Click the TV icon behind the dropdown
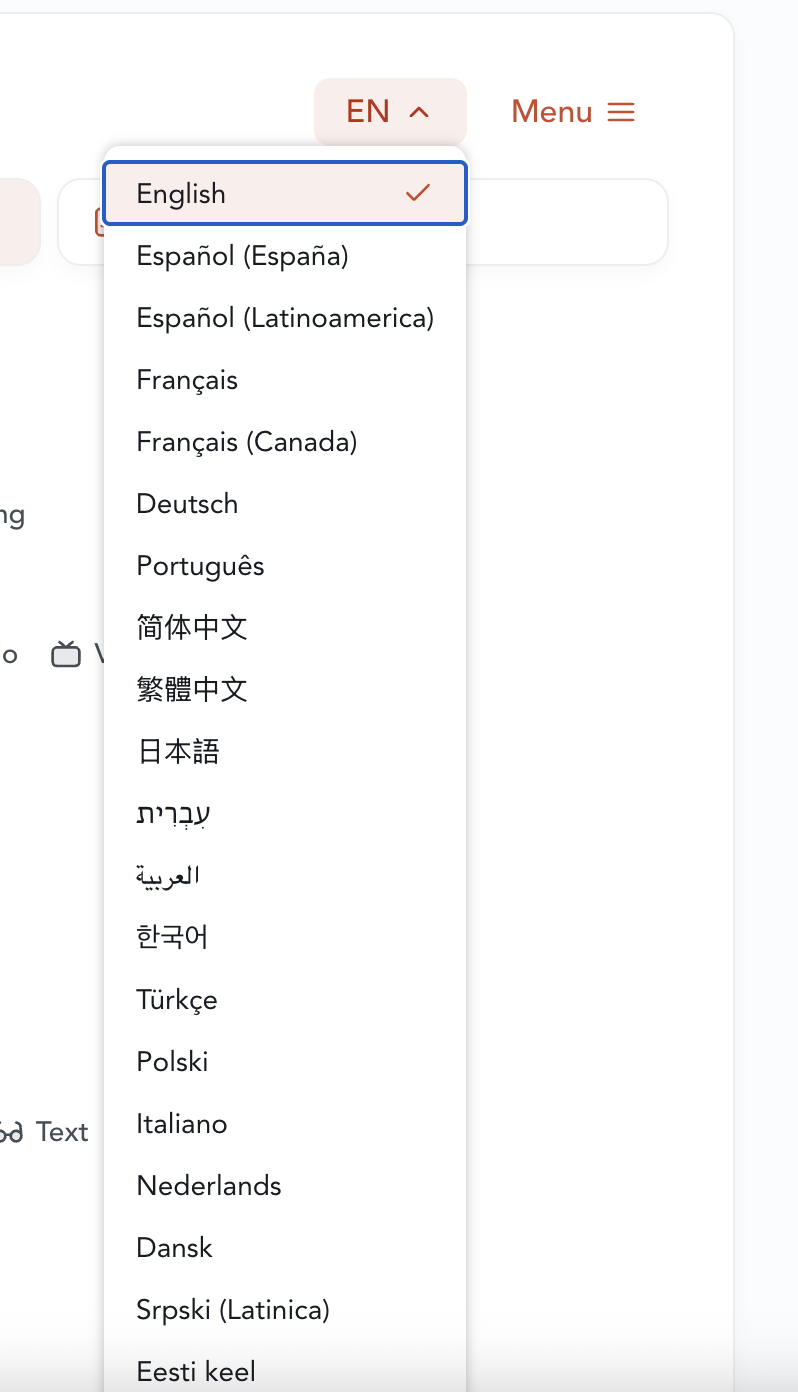This screenshot has height=1392, width=798. (66, 656)
